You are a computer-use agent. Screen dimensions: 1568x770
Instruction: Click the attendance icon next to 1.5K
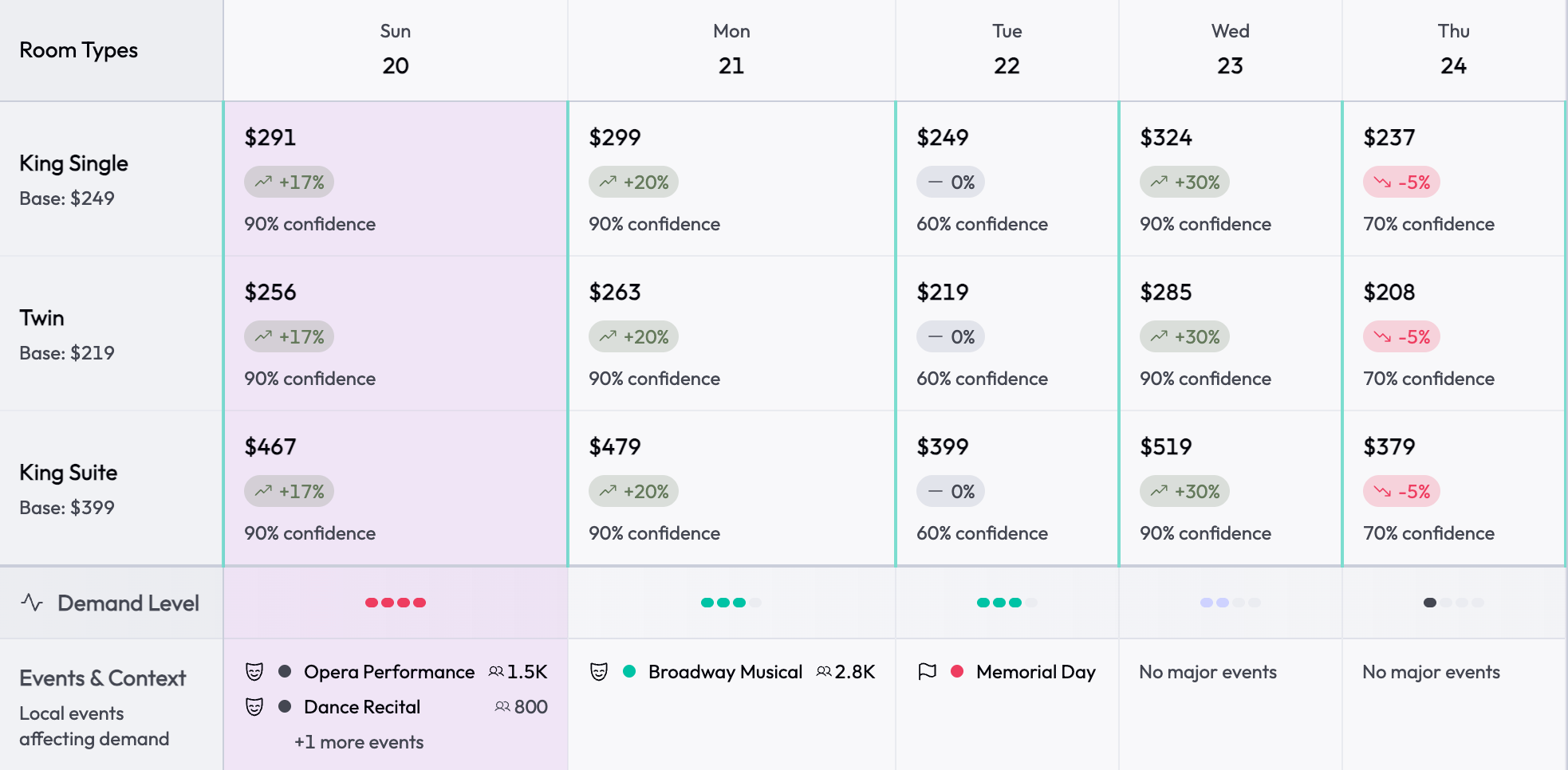click(x=496, y=672)
